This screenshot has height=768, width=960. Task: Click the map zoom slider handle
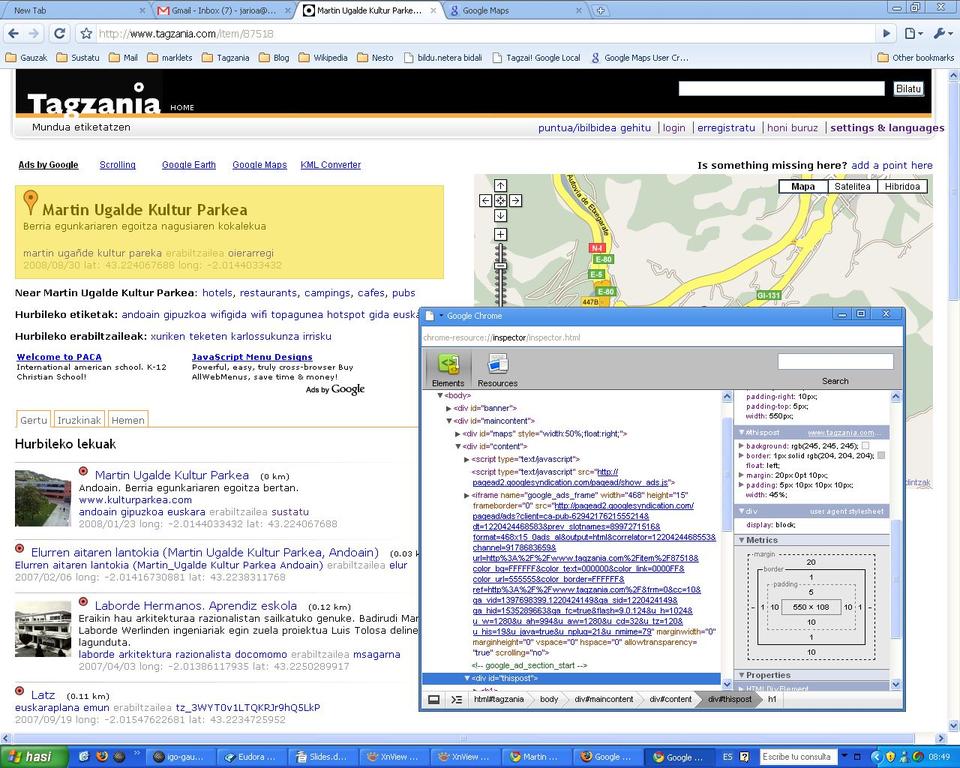pos(500,266)
